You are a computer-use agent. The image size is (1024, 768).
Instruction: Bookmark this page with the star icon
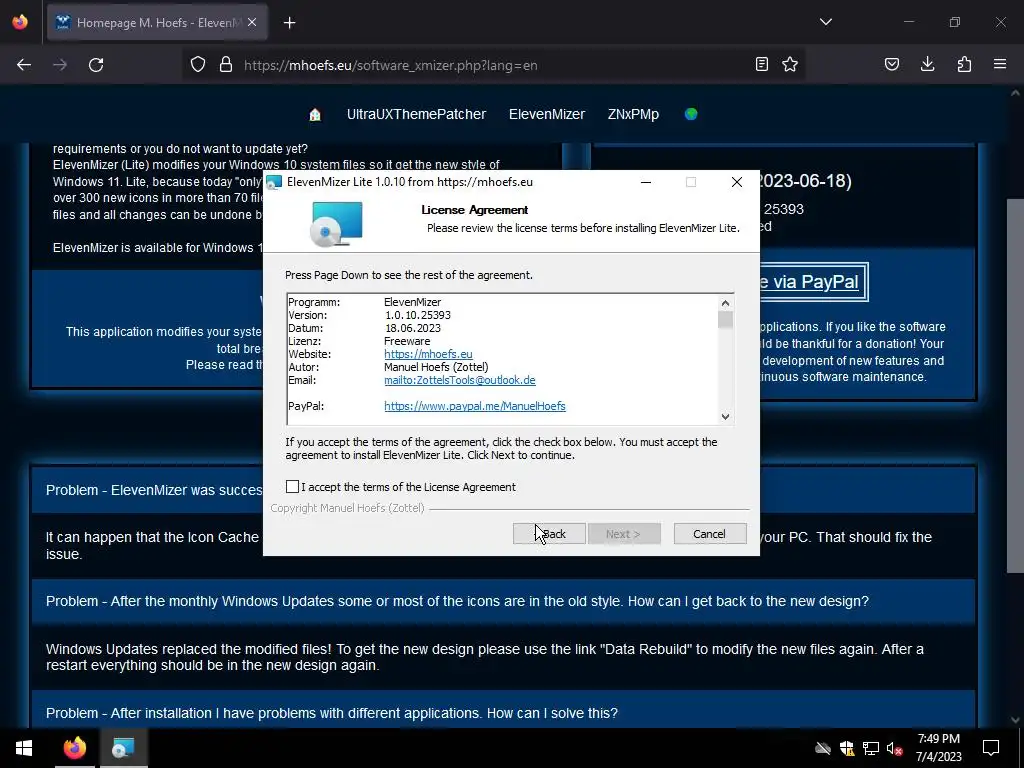[x=790, y=64]
